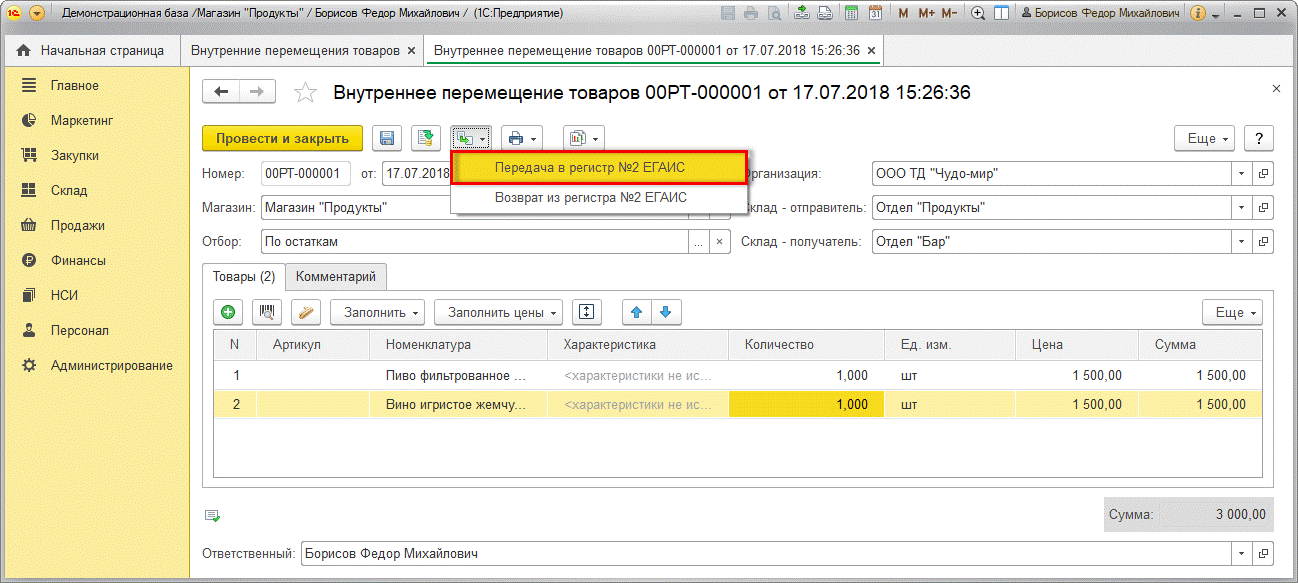Click the comment icon near the bottom left
Image resolution: width=1298 pixels, height=583 pixels.
[x=212, y=516]
